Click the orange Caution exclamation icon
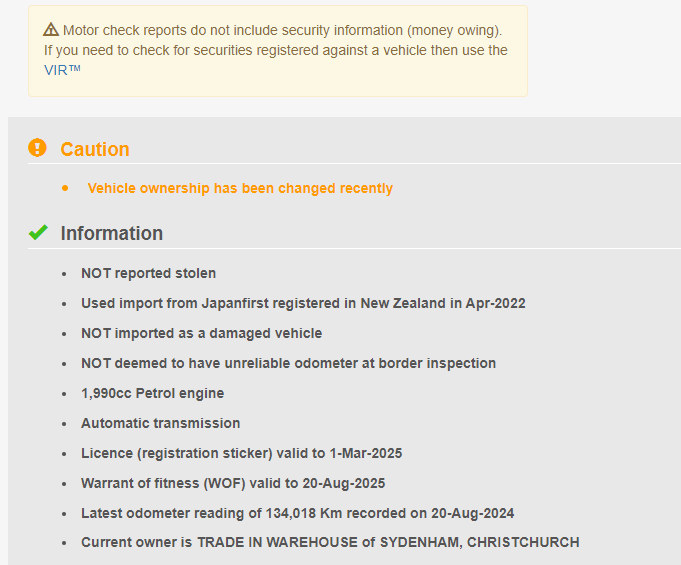 [x=37, y=148]
